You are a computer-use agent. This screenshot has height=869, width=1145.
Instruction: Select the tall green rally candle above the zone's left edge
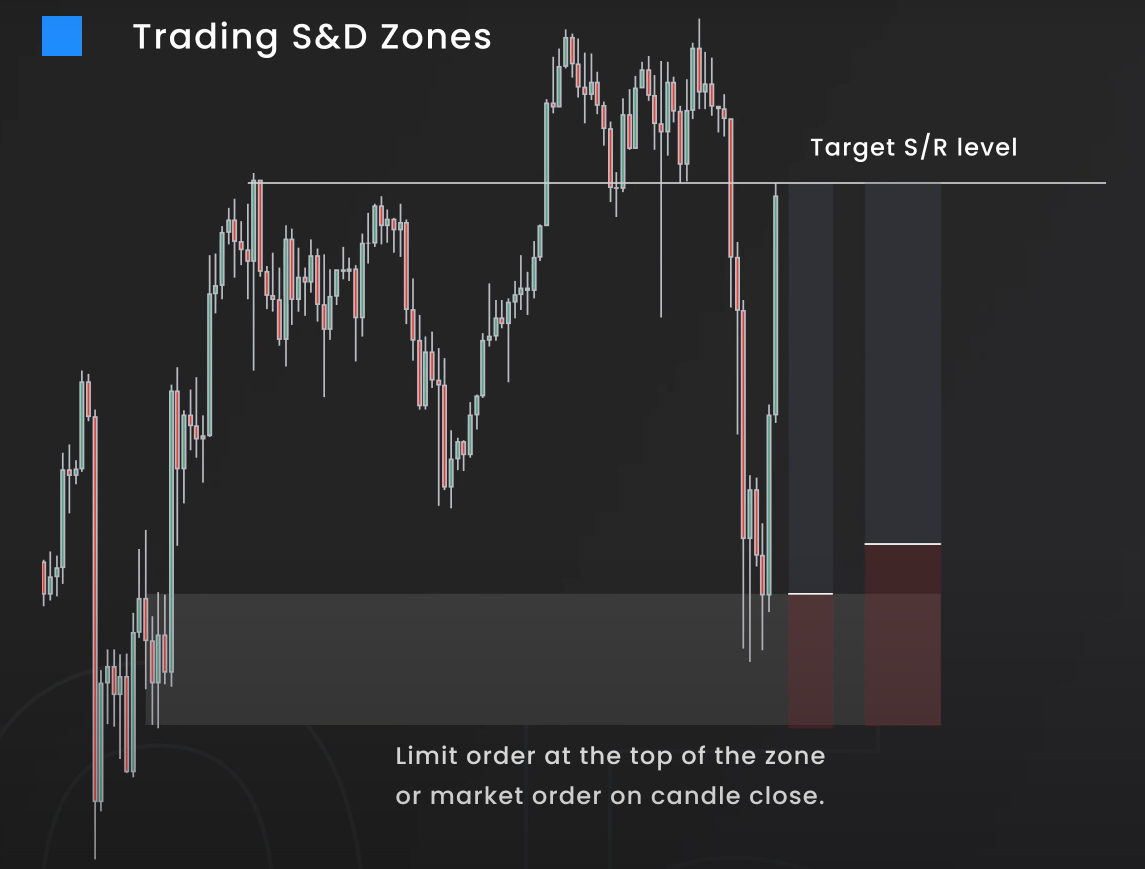pyautogui.click(x=174, y=530)
